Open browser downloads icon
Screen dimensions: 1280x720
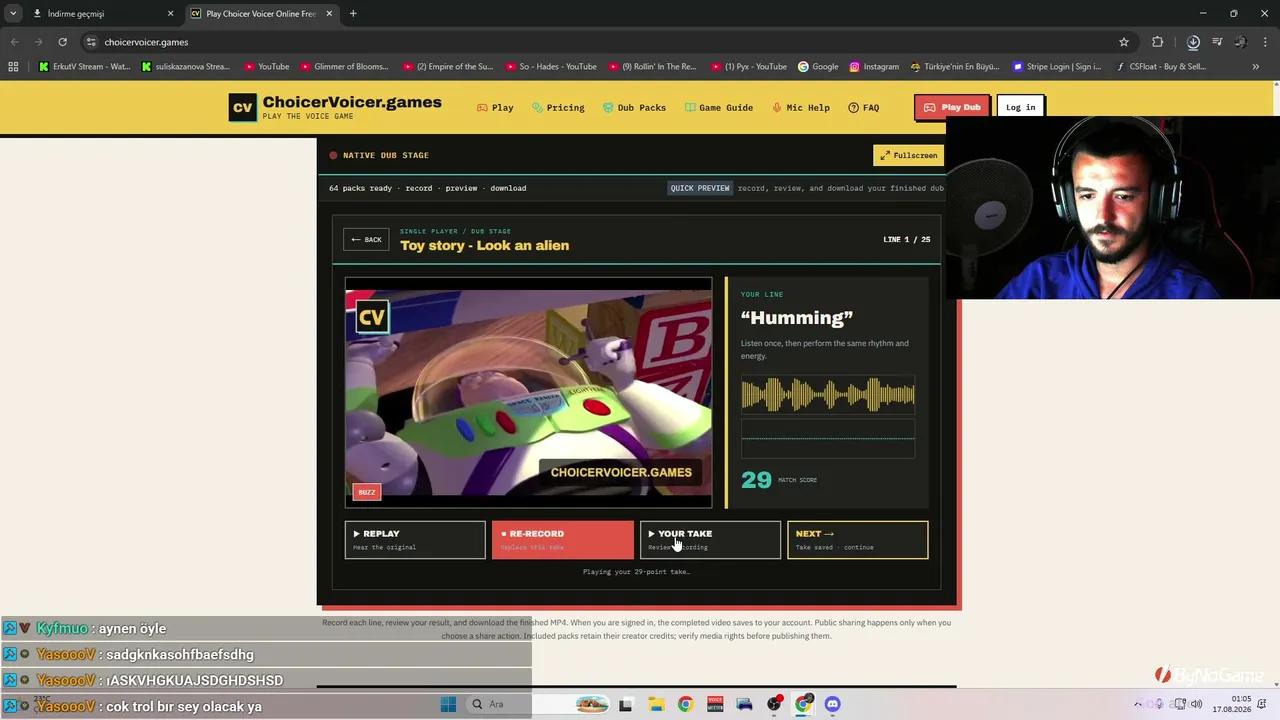click(x=1193, y=42)
